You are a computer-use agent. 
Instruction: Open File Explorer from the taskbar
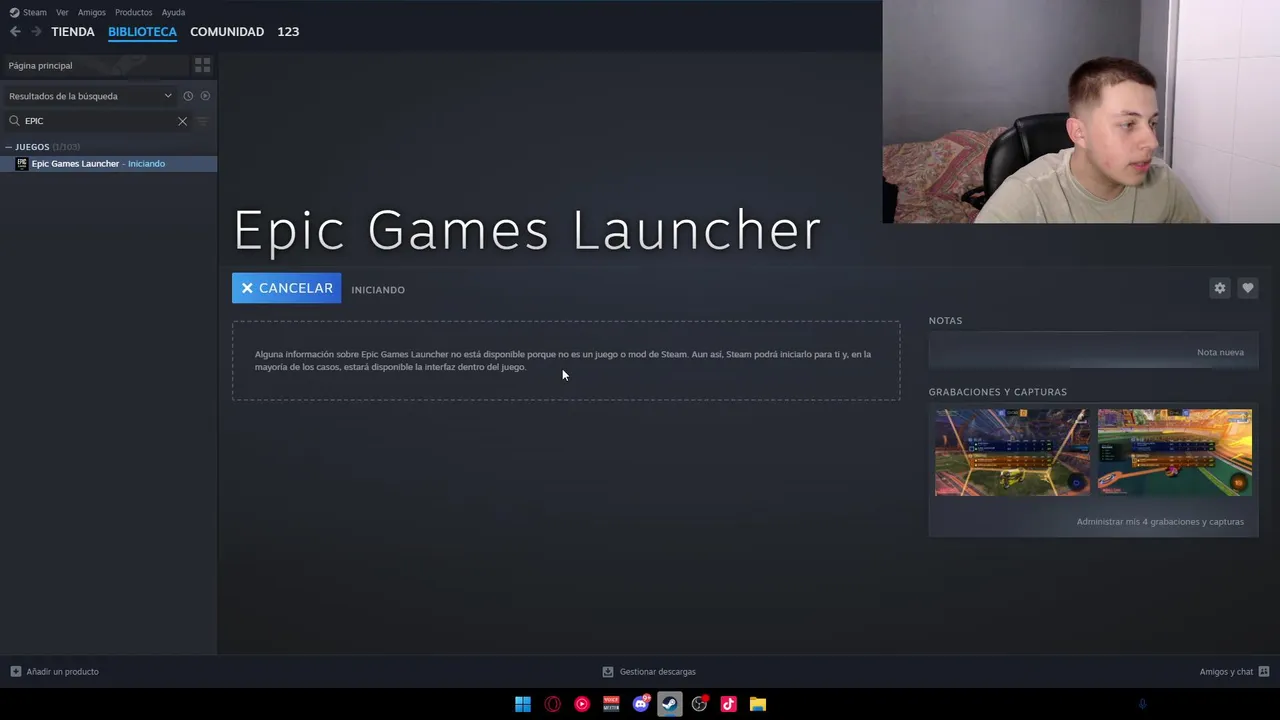coord(758,704)
